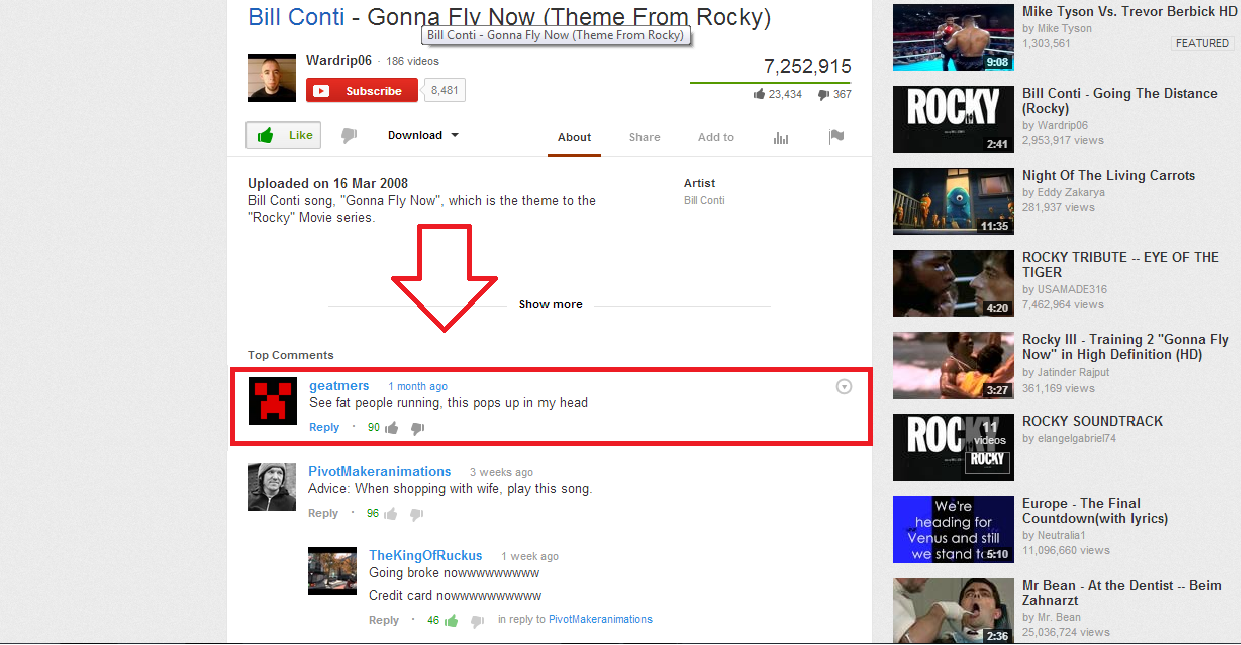Click Reply on geatmers' comment
1241x645 pixels.
pos(323,427)
